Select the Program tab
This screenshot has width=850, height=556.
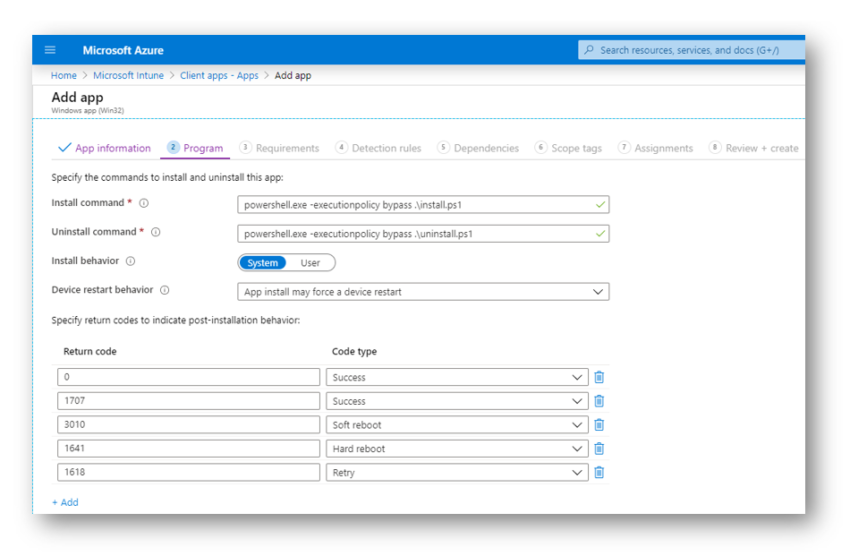195,148
